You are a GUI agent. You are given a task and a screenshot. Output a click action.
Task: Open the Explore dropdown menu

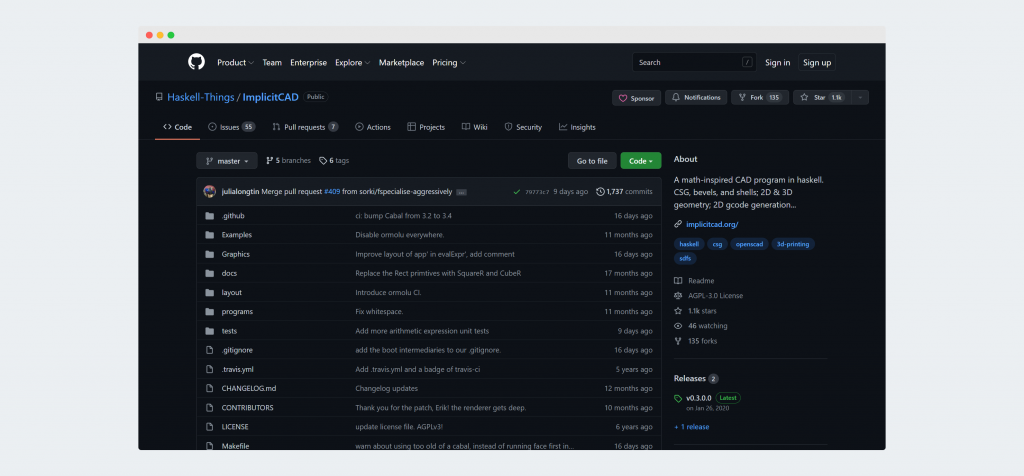[353, 63]
